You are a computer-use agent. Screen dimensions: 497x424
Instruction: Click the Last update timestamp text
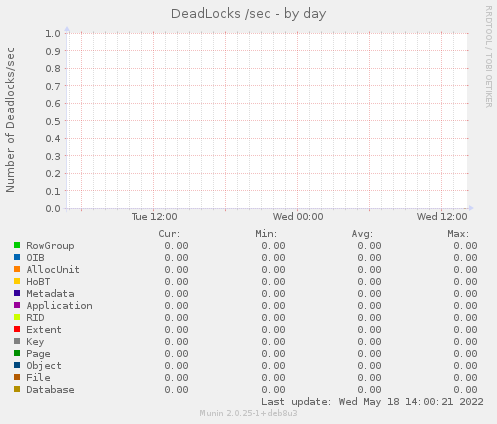coord(372,402)
